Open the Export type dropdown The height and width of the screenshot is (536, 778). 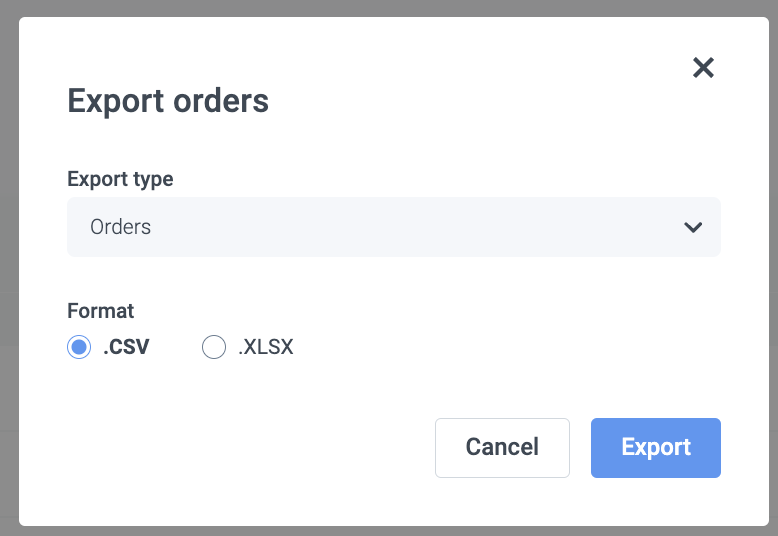pos(393,227)
